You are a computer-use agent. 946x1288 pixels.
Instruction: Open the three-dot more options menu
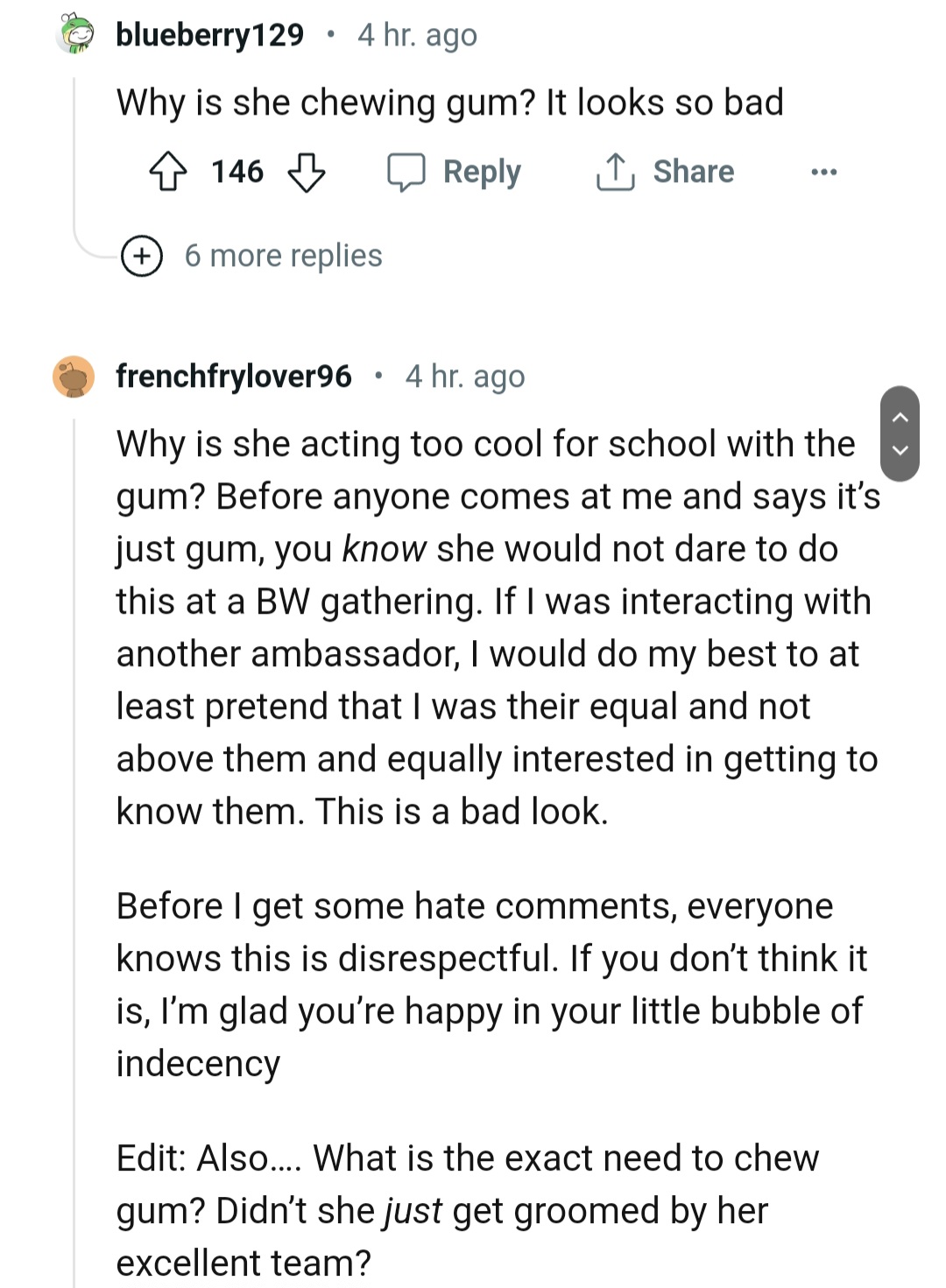pyautogui.click(x=823, y=172)
